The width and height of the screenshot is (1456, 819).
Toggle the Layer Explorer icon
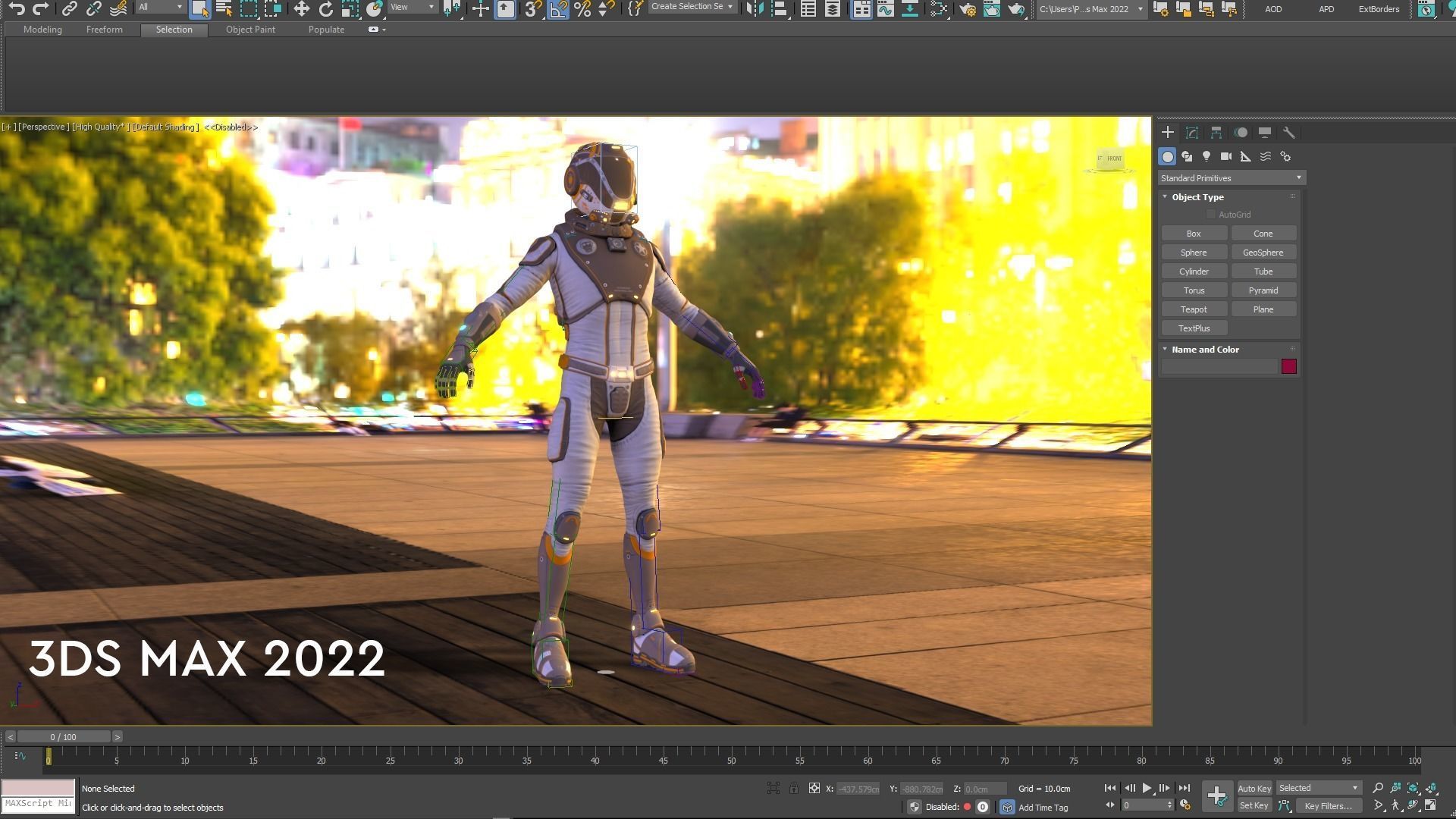(x=833, y=8)
